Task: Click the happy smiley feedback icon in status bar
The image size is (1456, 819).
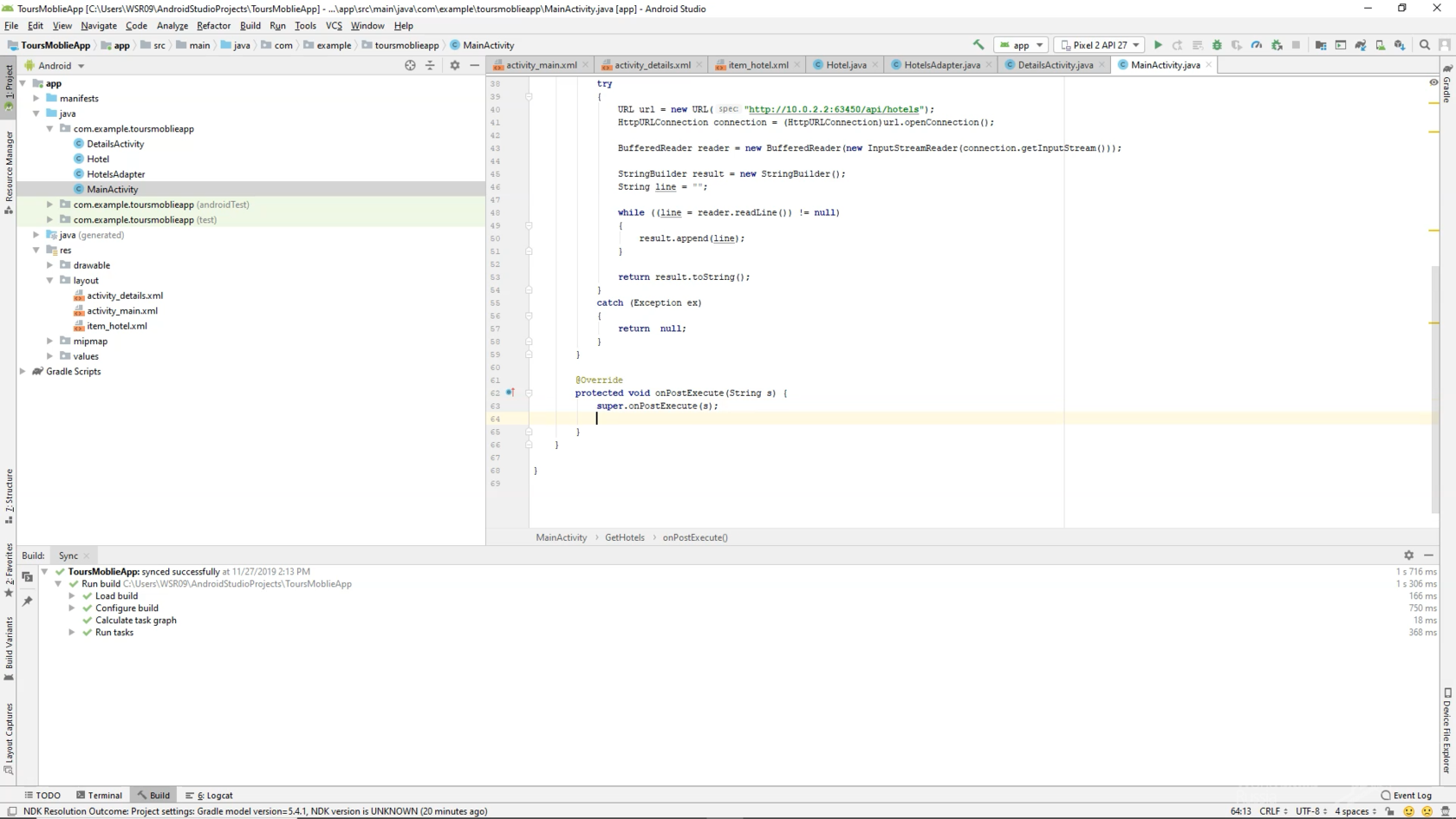Action: click(x=1408, y=811)
